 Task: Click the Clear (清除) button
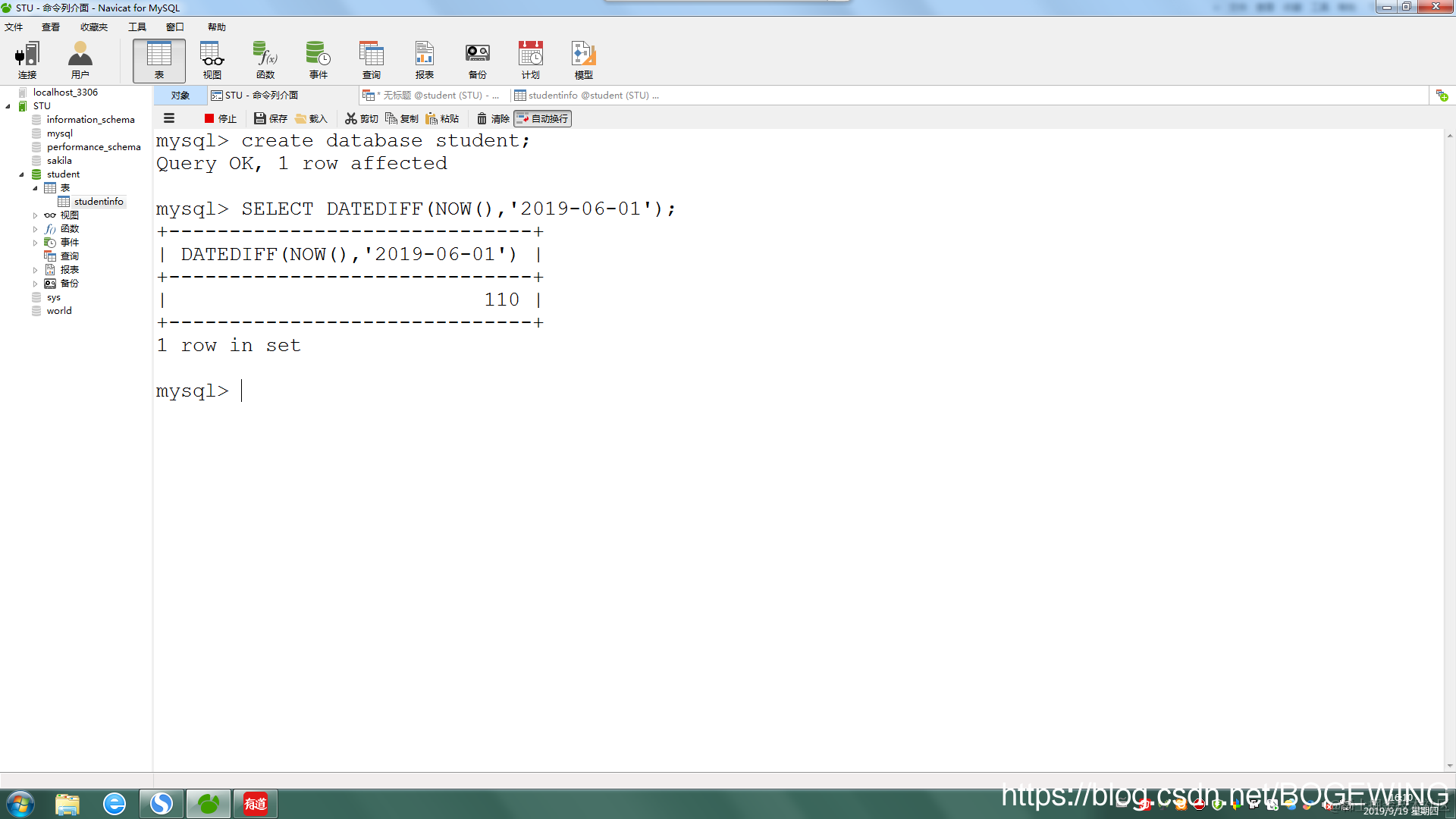click(x=493, y=118)
